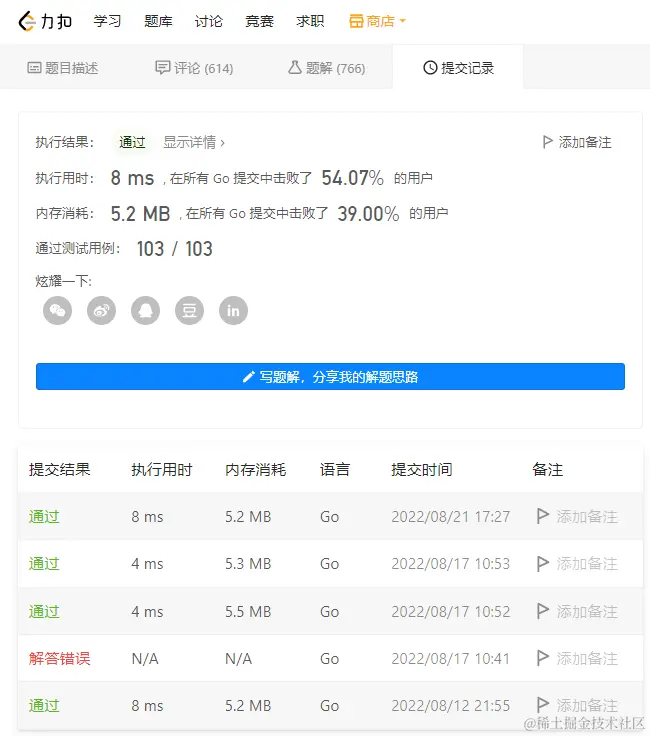The image size is (650, 736).
Task: Click top 添加备注 in result card
Action: (x=577, y=142)
